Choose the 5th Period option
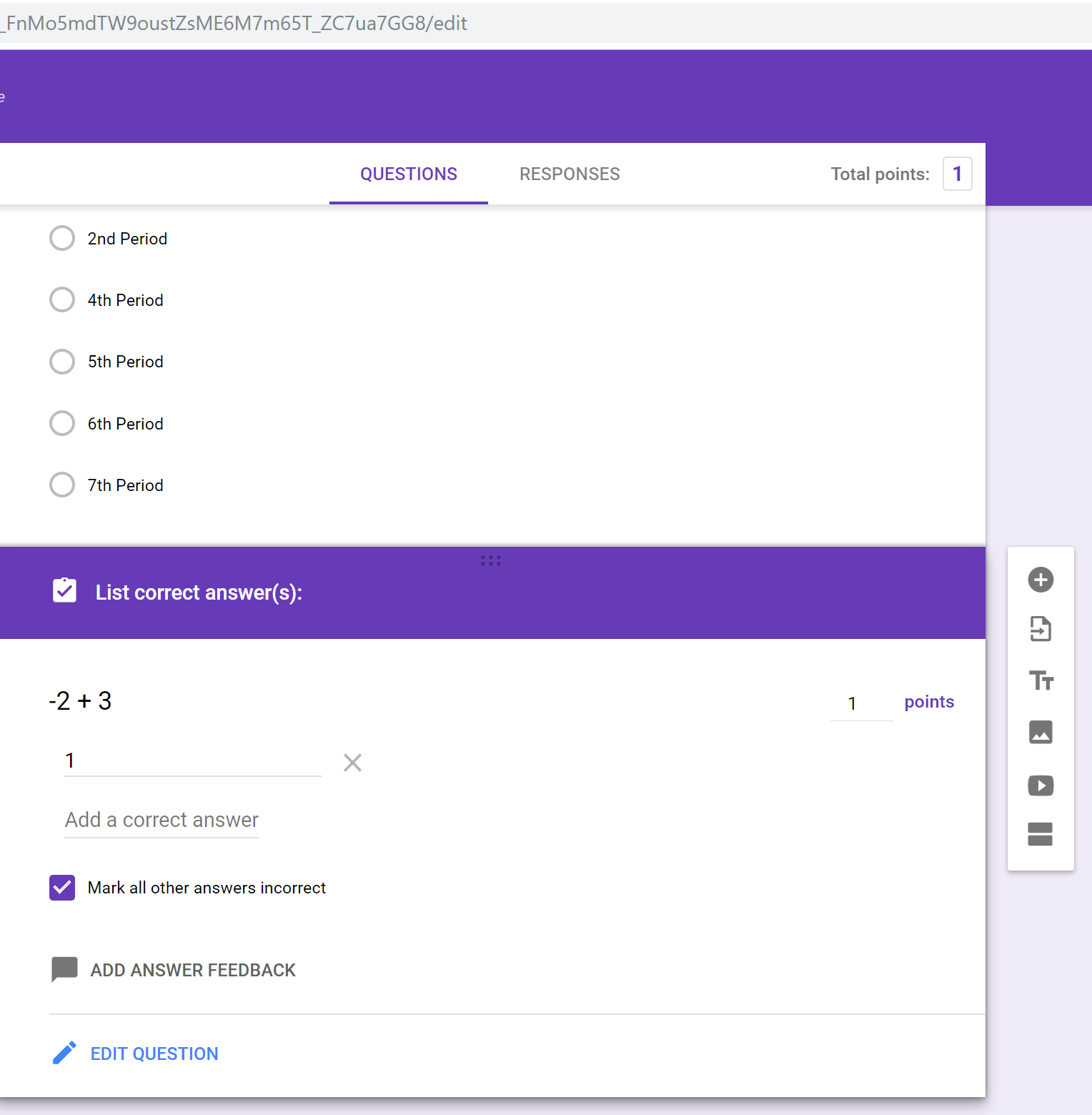The image size is (1092, 1115). [62, 362]
